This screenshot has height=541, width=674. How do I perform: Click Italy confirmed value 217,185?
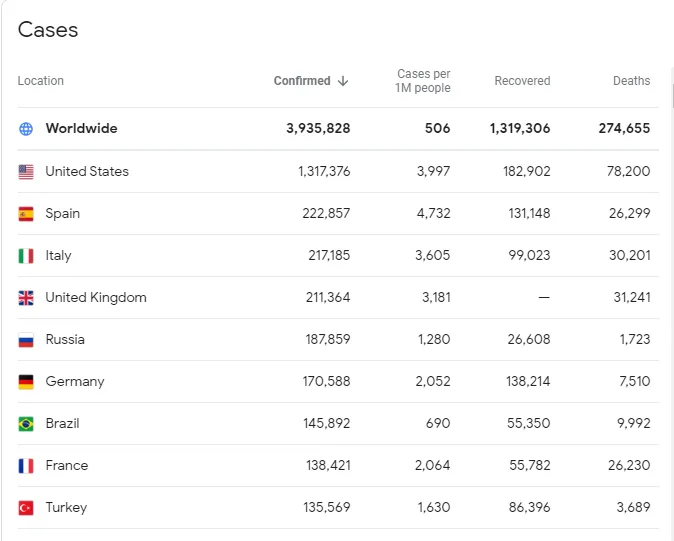[329, 255]
